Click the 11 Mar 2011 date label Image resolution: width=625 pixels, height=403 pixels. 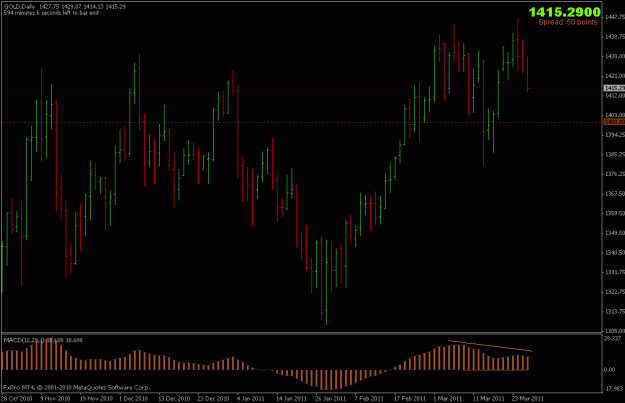pos(488,398)
